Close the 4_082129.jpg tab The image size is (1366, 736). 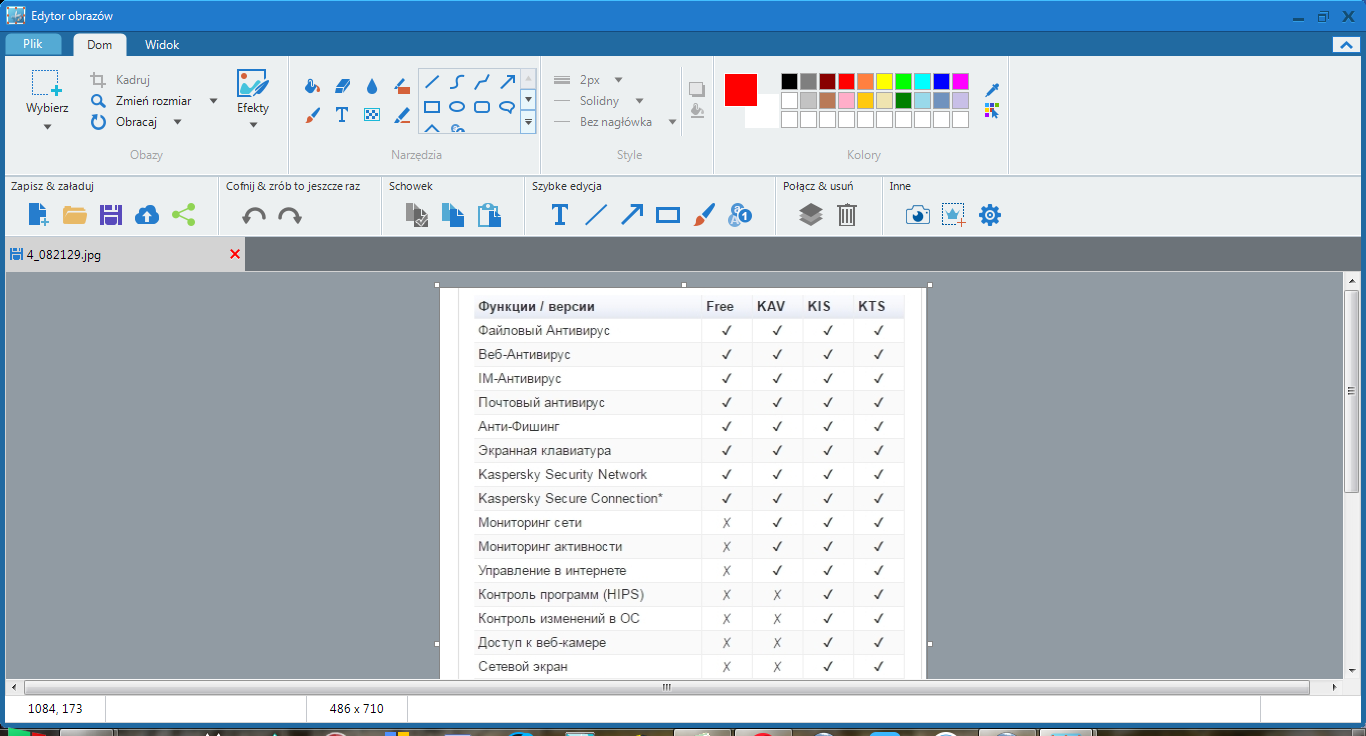[235, 254]
